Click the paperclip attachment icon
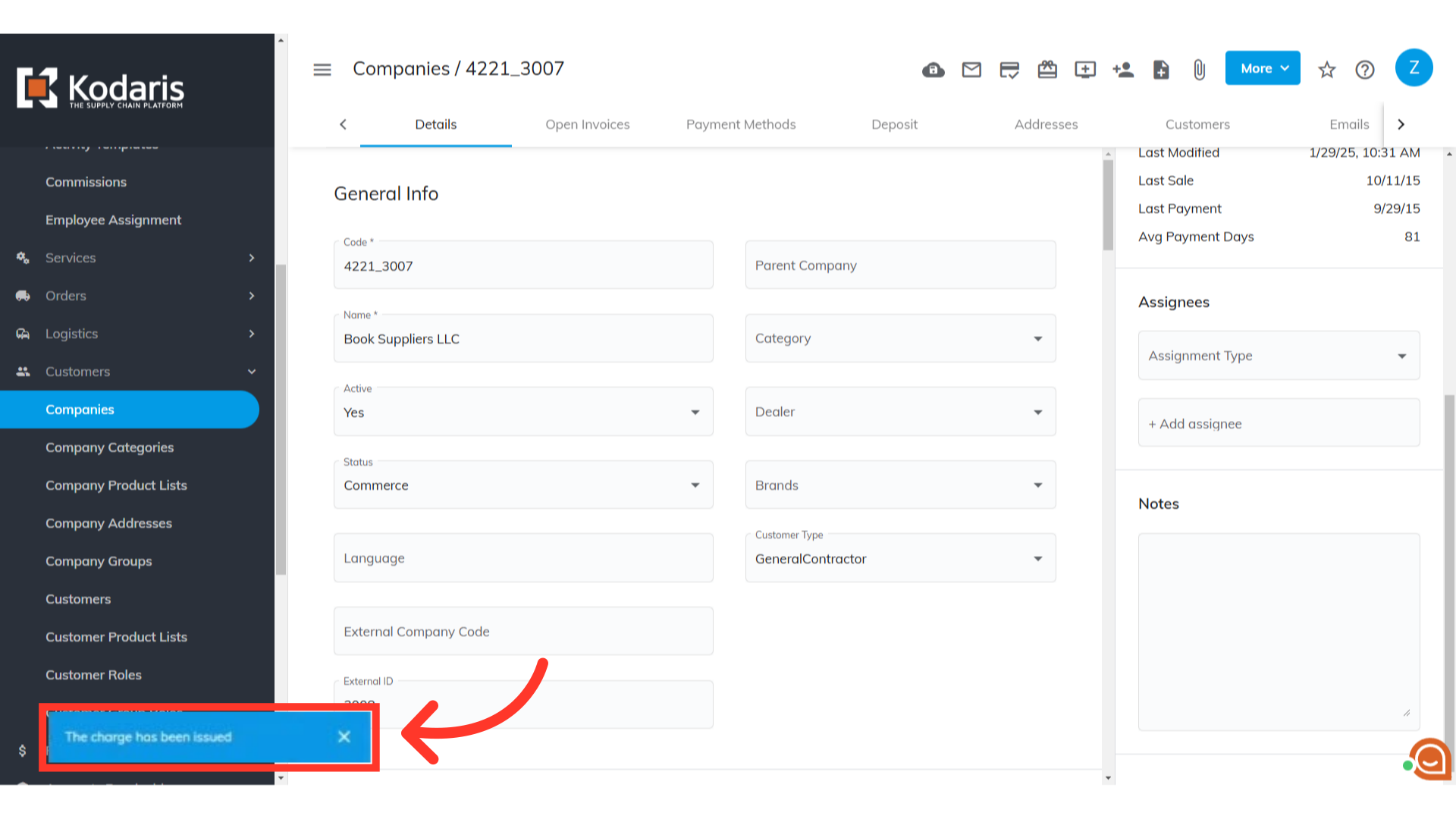 tap(1199, 70)
